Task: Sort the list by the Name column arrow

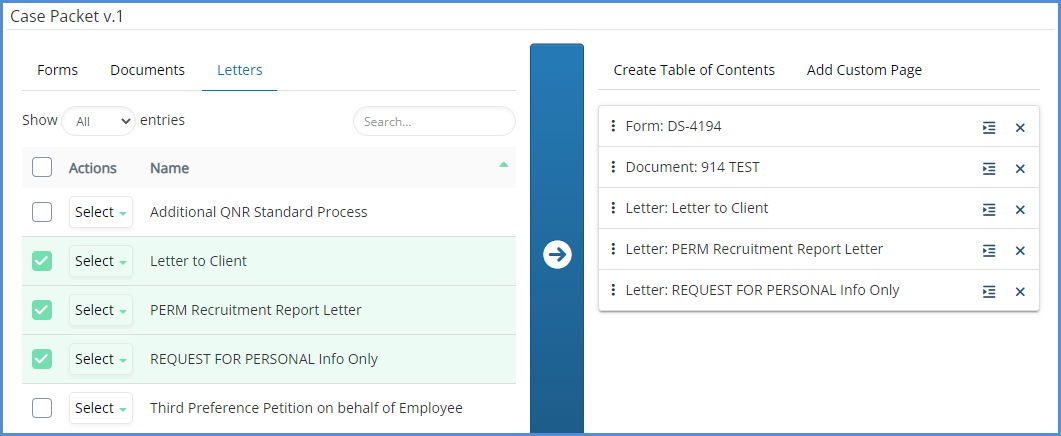Action: (x=504, y=164)
